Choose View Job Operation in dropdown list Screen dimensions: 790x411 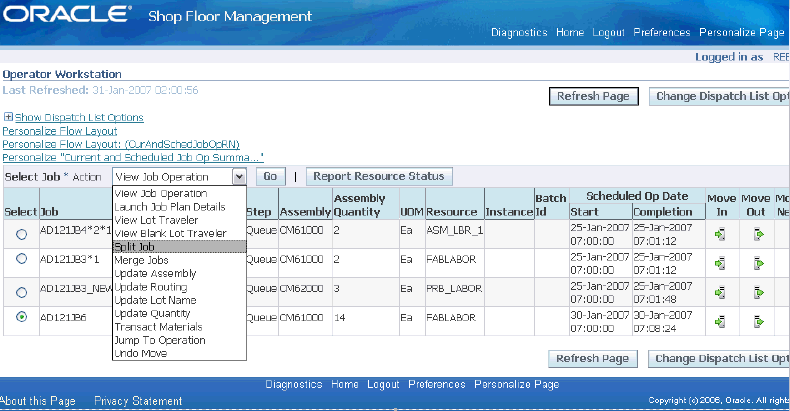(179, 193)
